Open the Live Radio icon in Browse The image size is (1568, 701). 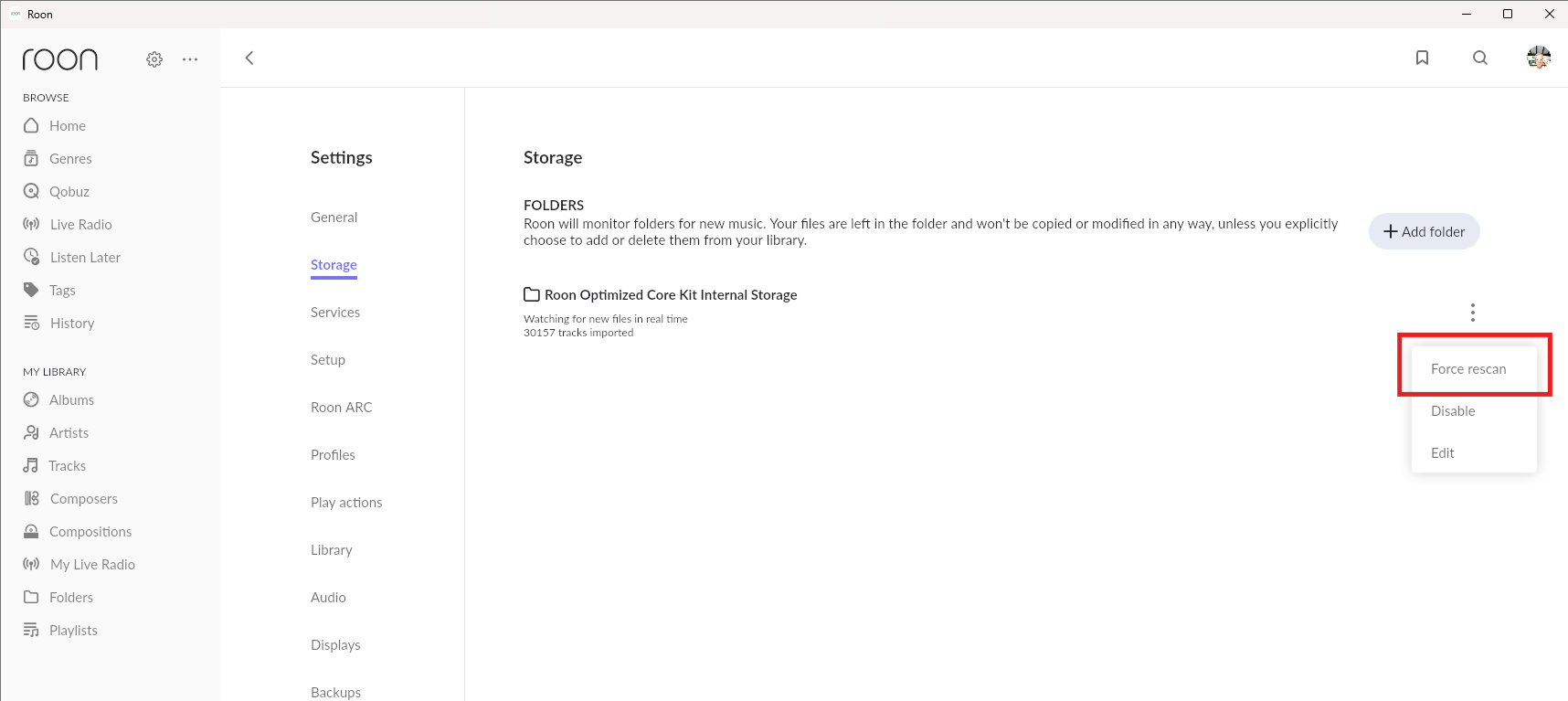click(x=31, y=224)
